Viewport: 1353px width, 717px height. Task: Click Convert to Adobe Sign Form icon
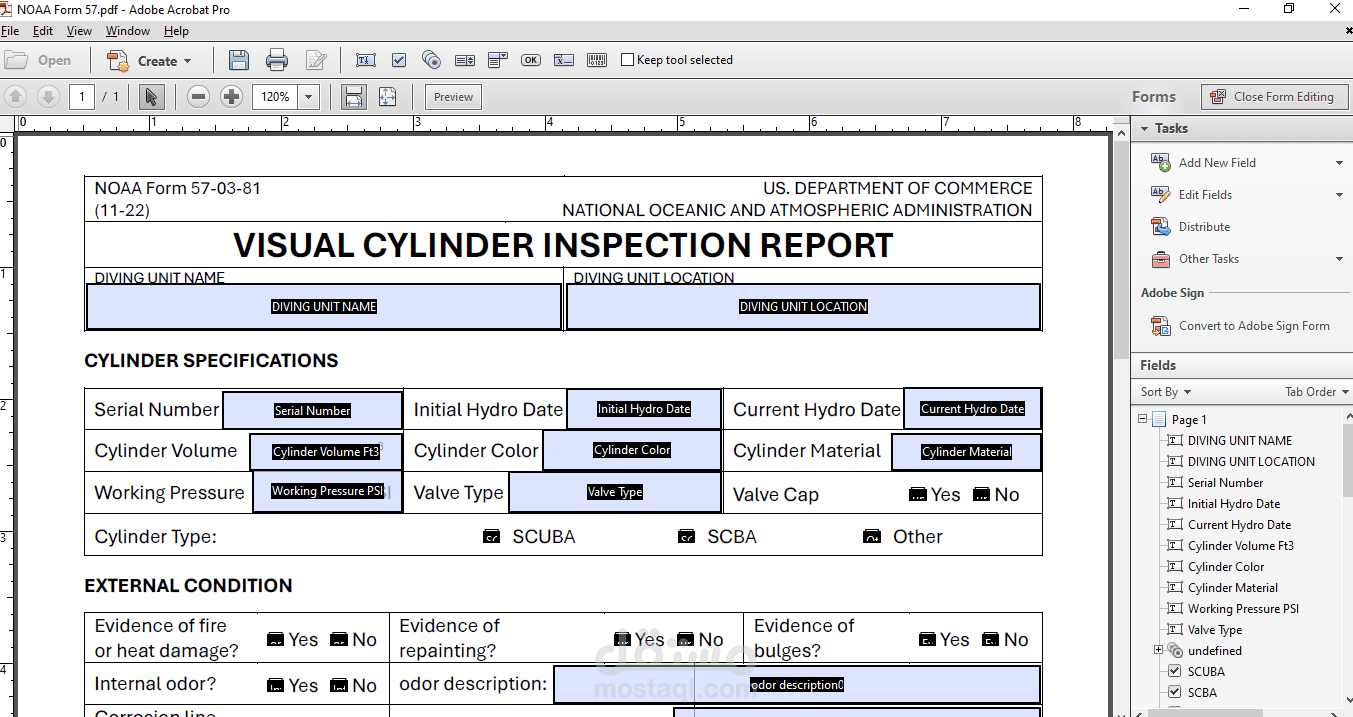click(1161, 325)
